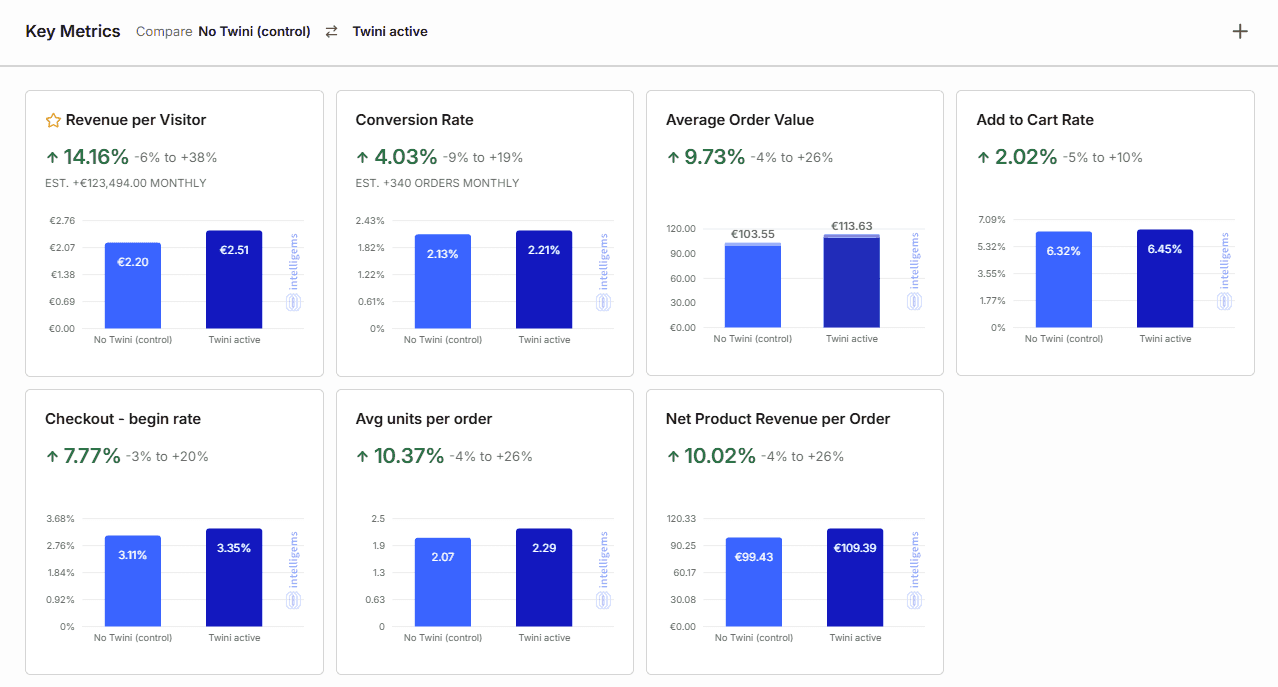Click the 6.32% control bar in Add to Cart
Screen dimensions: 1278x687
1064,279
